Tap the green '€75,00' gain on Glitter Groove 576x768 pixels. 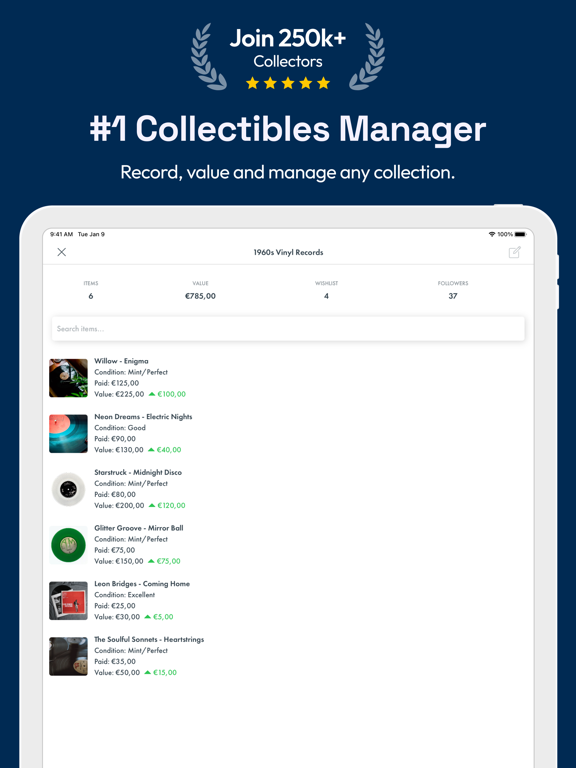point(168,561)
